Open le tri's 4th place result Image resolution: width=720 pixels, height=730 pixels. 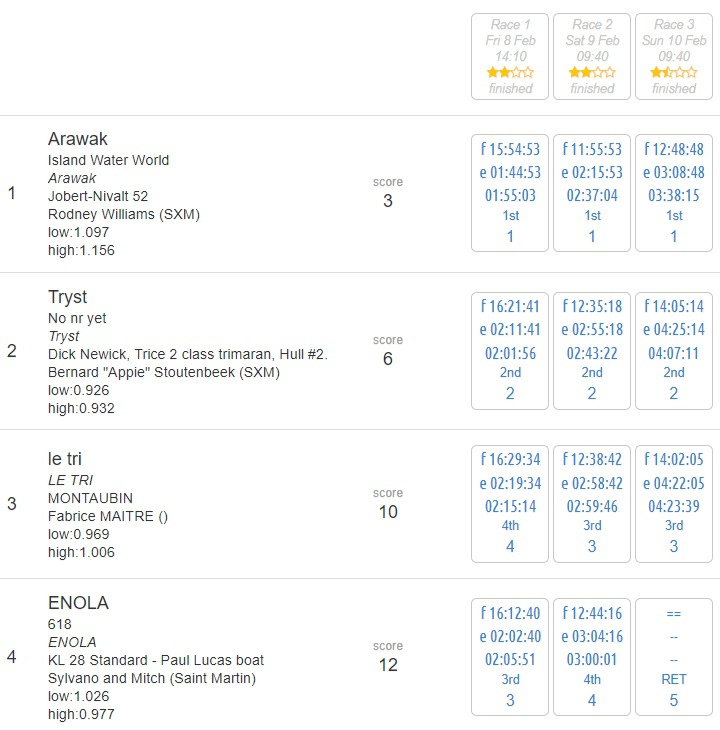[510, 504]
